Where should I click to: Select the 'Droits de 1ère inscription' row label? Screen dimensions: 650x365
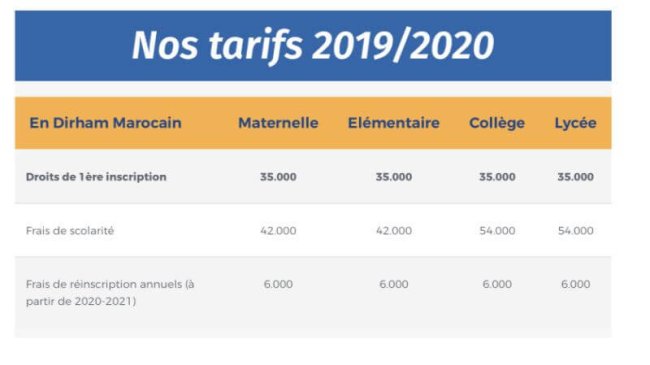[96, 177]
